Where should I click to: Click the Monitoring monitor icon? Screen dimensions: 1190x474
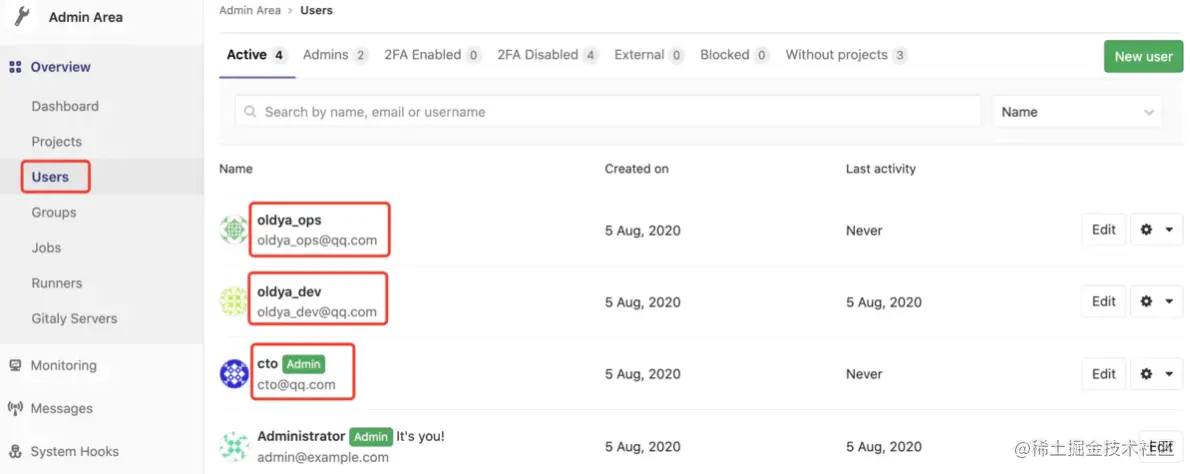click(x=15, y=366)
